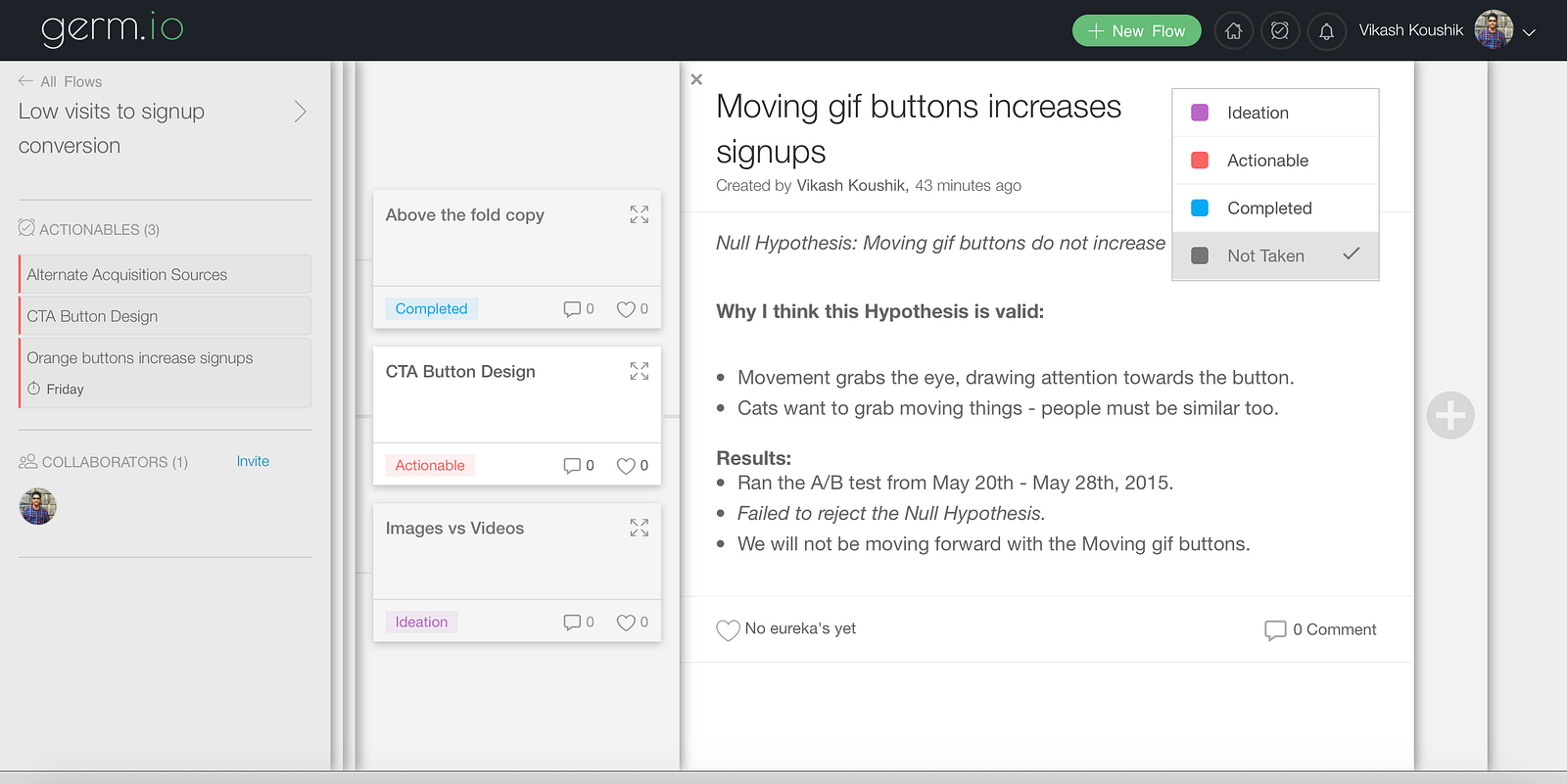Image resolution: width=1567 pixels, height=784 pixels.
Task: Set status to Actionable
Action: (1267, 161)
